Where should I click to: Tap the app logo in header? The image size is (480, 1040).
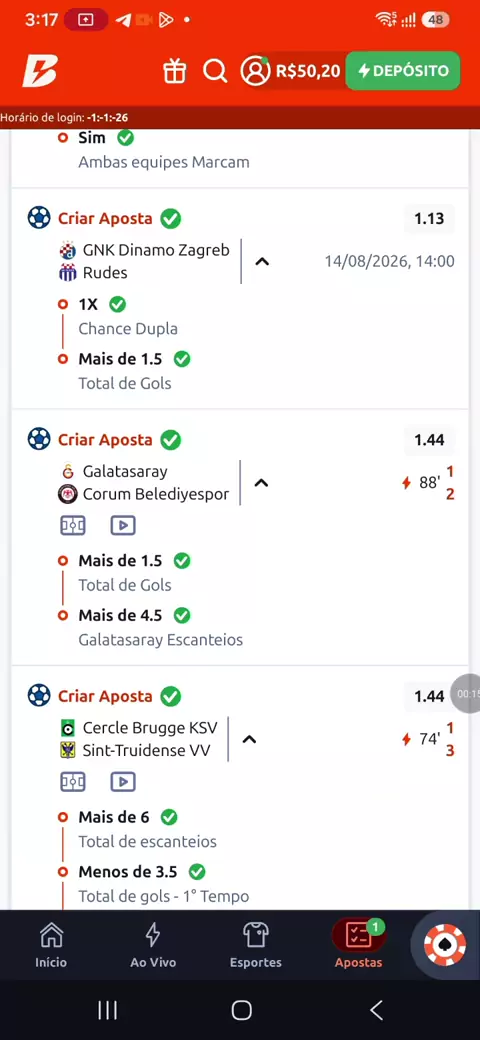point(40,70)
